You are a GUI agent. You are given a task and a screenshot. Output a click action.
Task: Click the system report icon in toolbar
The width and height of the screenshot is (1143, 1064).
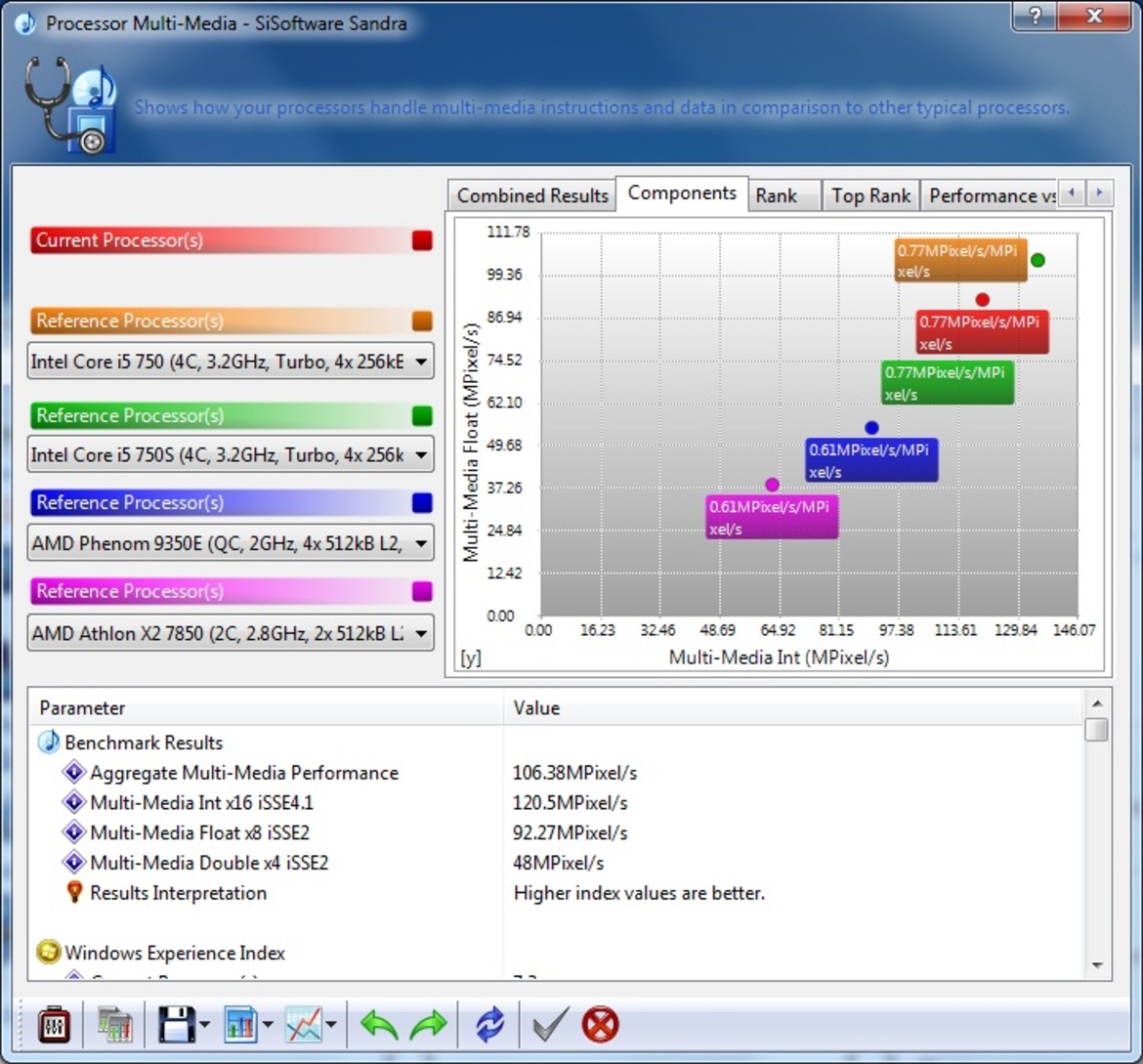pyautogui.click(x=115, y=1025)
